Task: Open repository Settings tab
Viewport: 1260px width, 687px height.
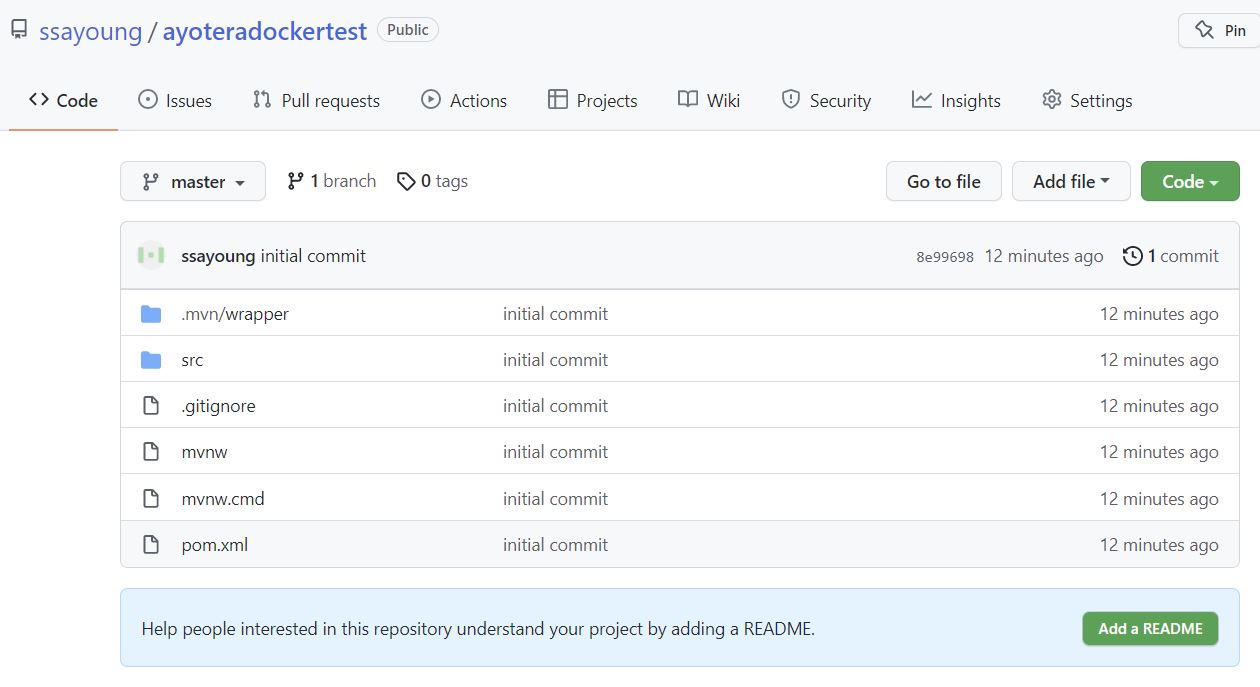Action: pyautogui.click(x=1087, y=100)
